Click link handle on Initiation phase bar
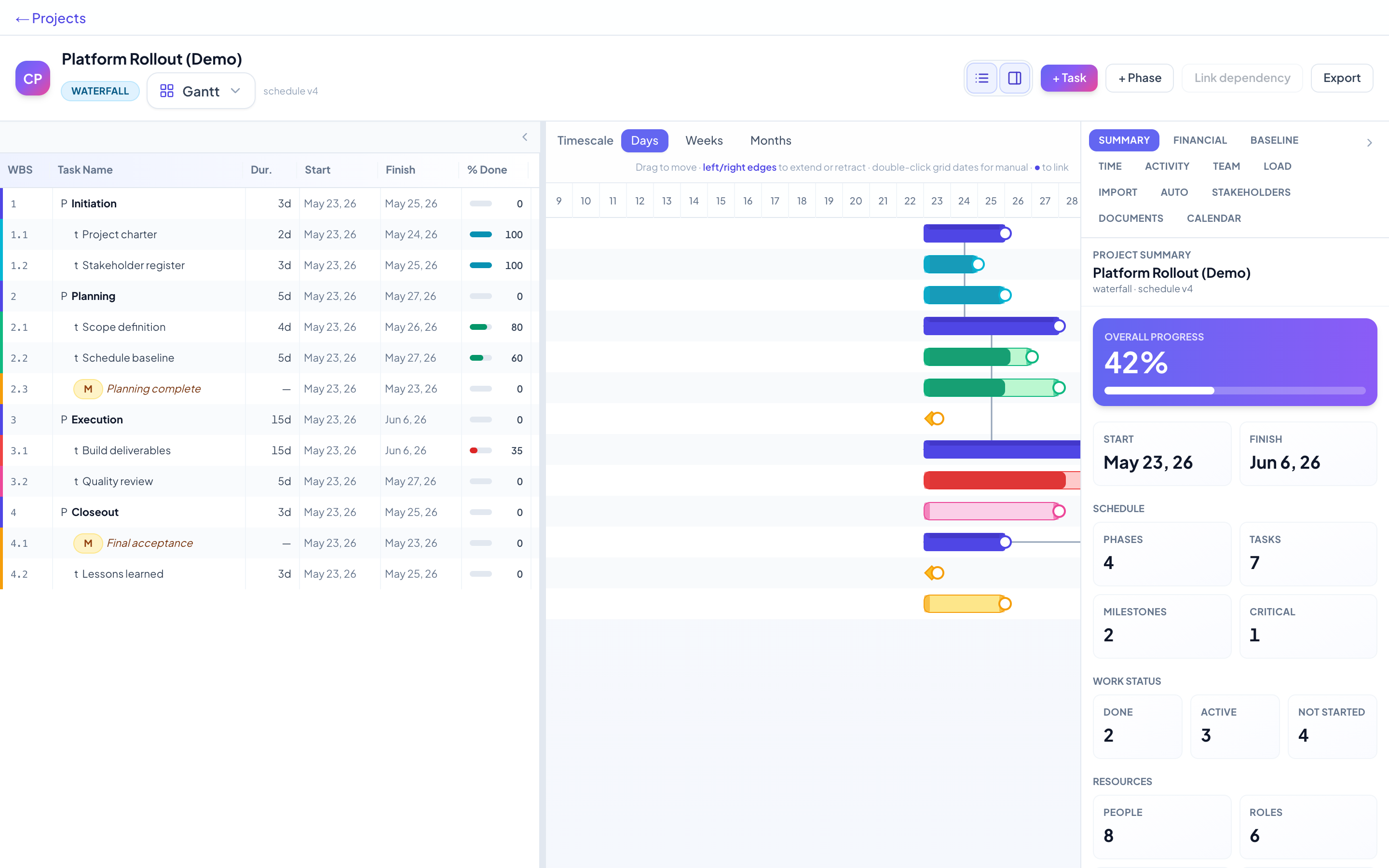This screenshot has height=868, width=1389. coord(1006,234)
